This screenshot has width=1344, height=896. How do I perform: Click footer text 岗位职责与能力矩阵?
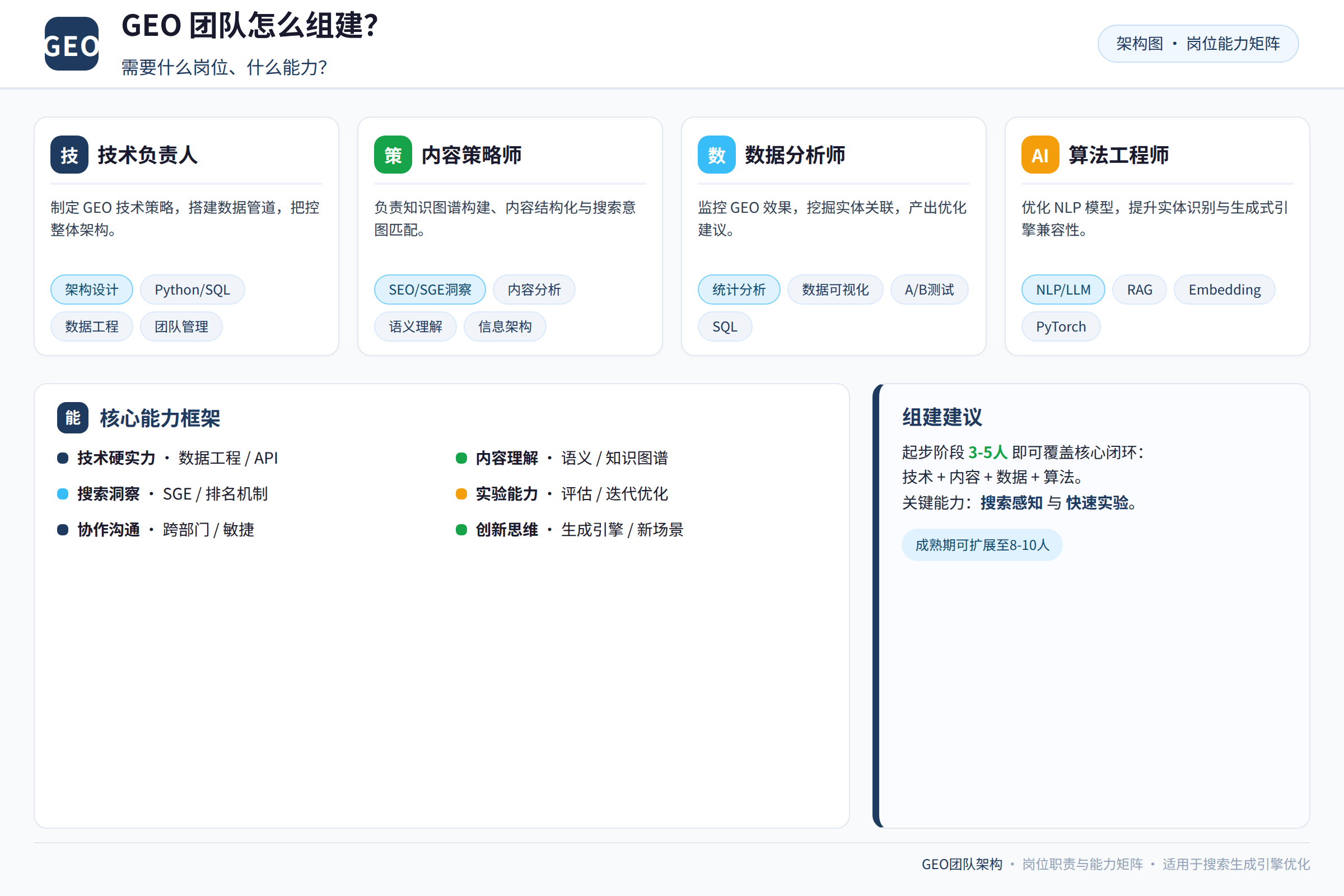(x=1083, y=864)
